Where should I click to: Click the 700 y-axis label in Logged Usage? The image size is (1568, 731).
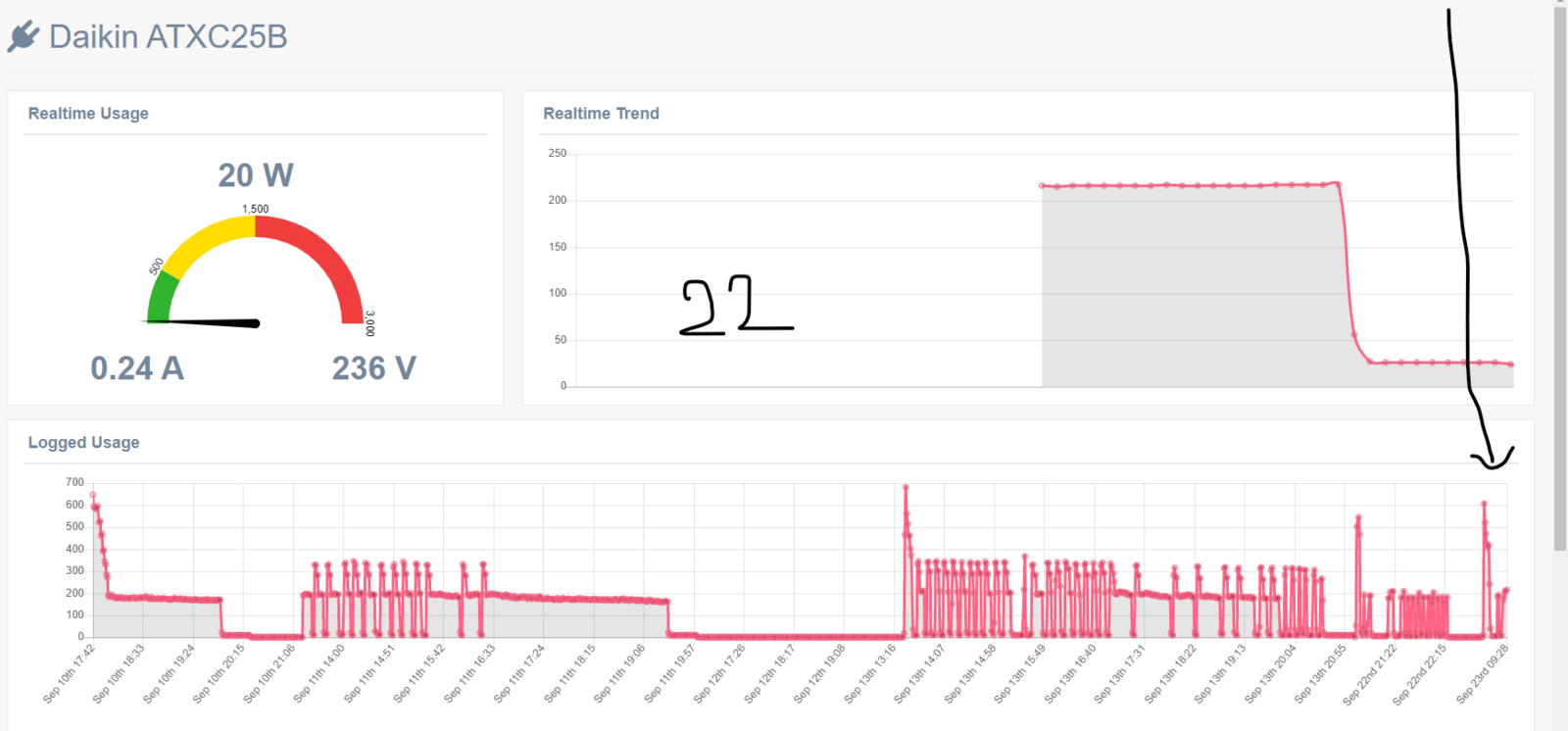pyautogui.click(x=75, y=482)
